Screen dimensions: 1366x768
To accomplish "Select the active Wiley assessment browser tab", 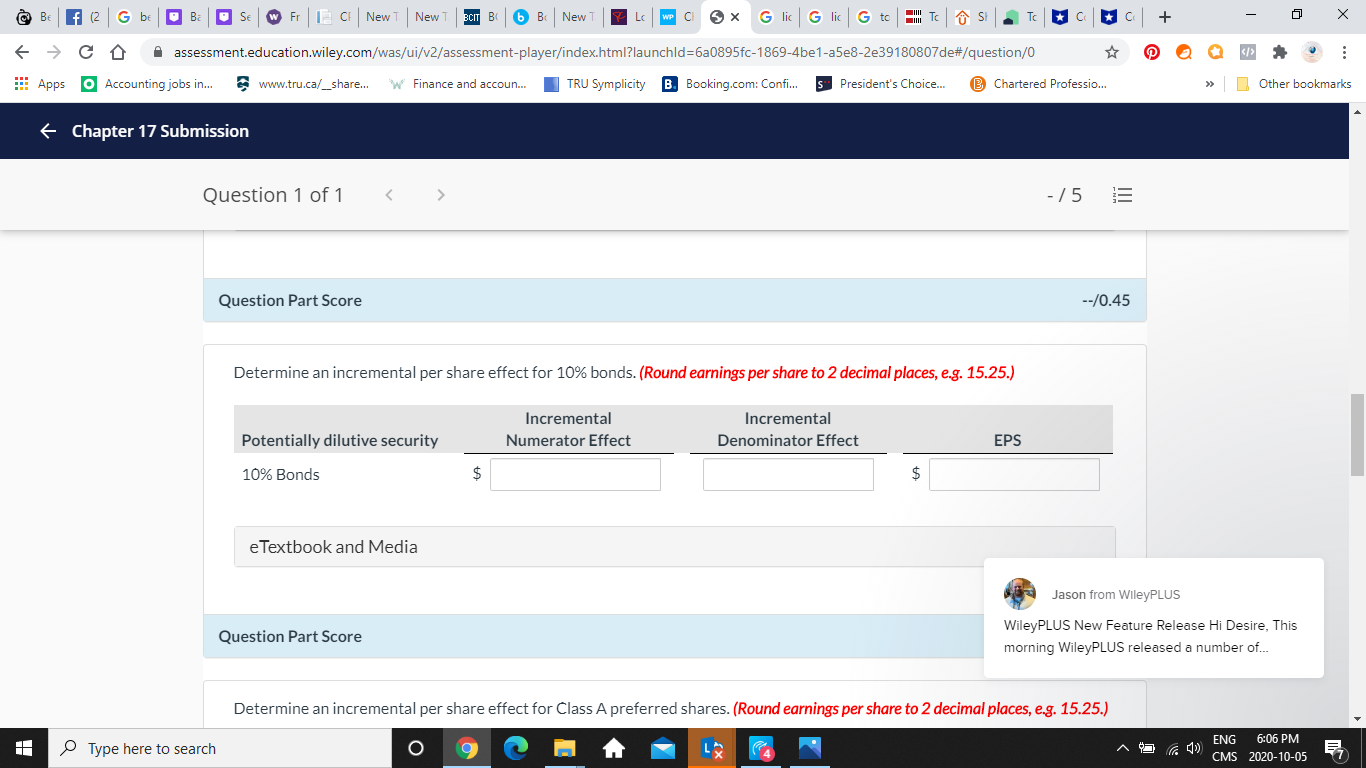I will (x=717, y=17).
